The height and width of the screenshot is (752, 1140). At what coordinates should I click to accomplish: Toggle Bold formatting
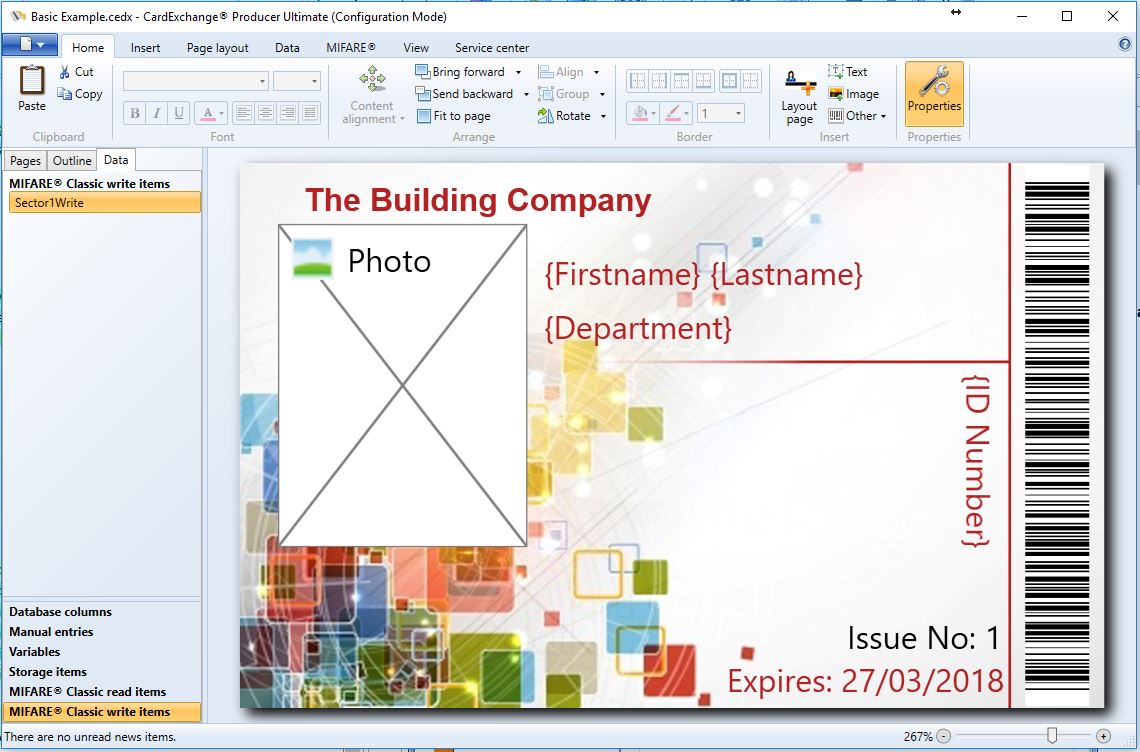pyautogui.click(x=135, y=113)
